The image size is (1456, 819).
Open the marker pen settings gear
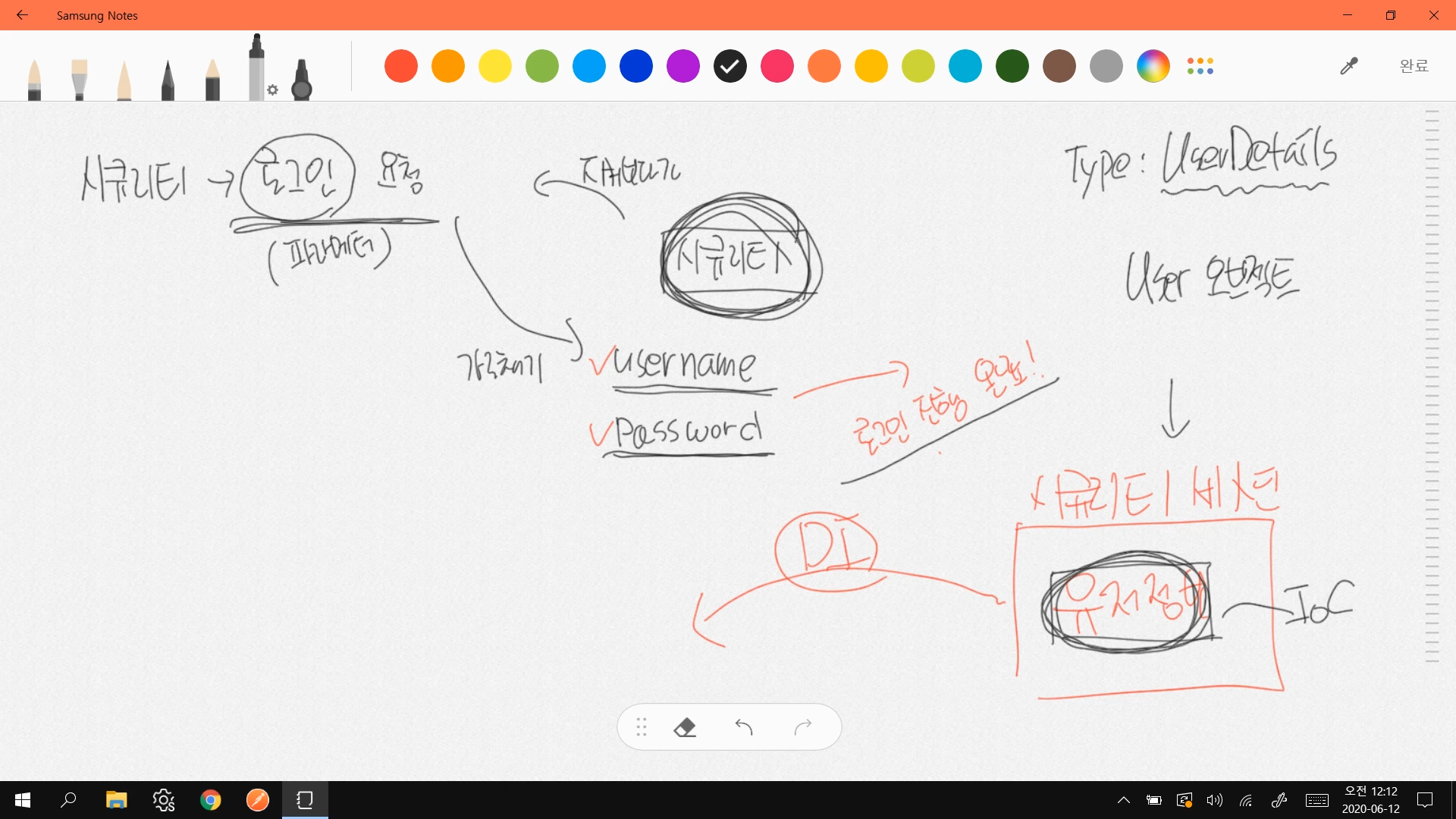pyautogui.click(x=273, y=90)
